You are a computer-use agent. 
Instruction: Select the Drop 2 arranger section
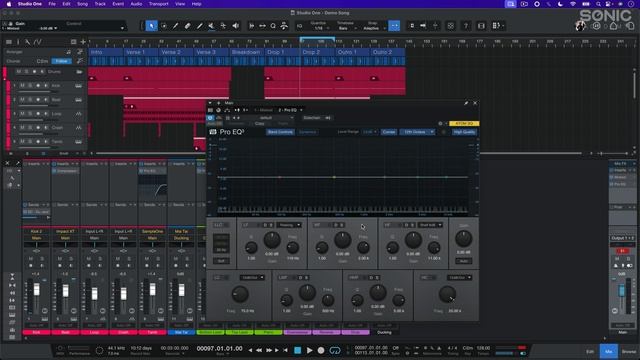[317, 52]
